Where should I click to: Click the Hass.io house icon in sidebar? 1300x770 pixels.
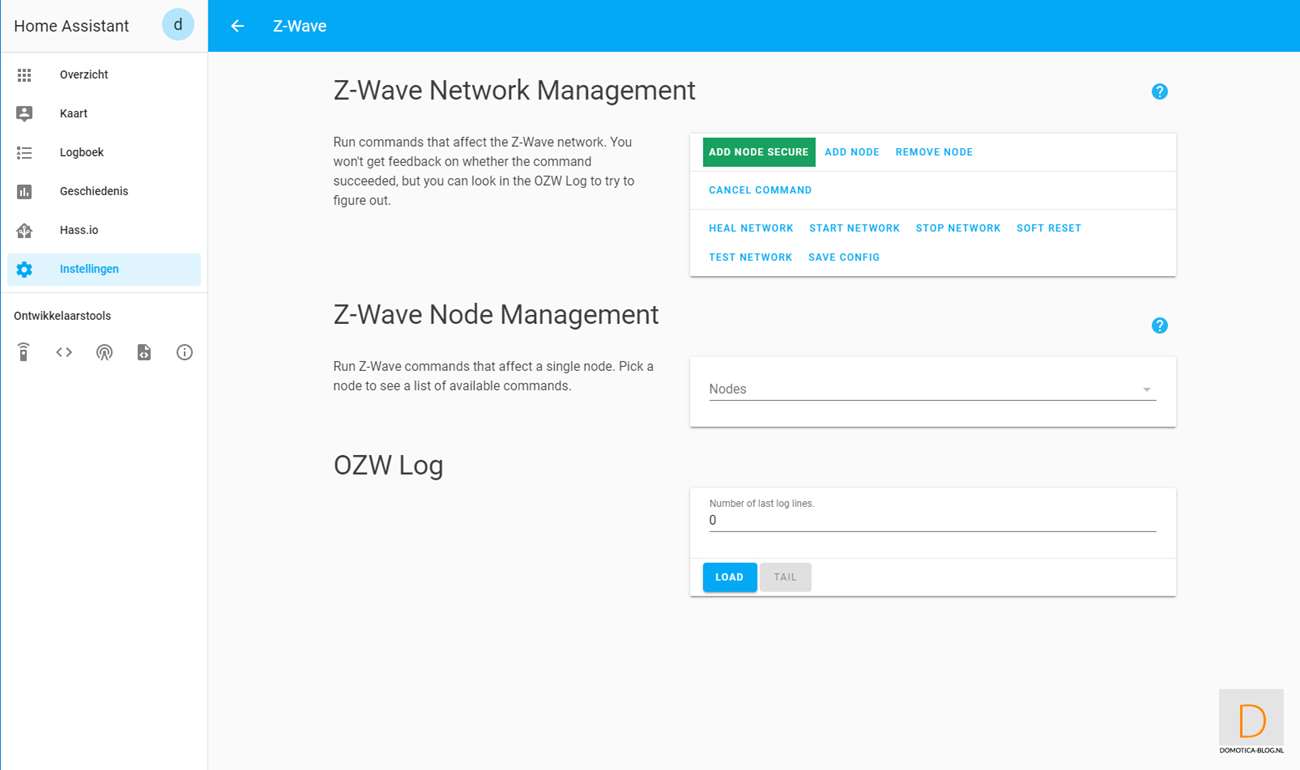click(25, 230)
